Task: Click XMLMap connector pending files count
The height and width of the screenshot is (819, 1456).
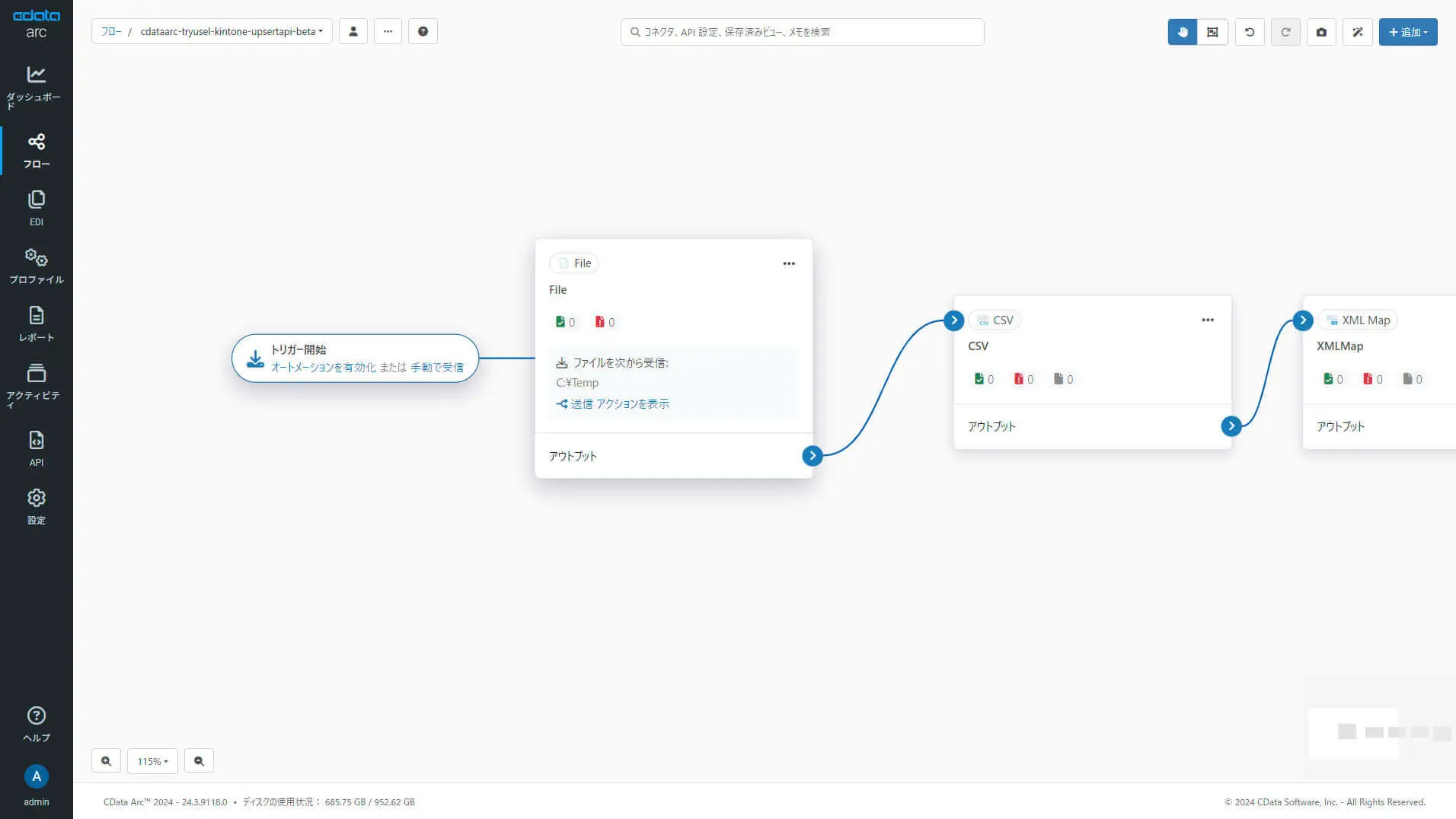Action: [1413, 379]
